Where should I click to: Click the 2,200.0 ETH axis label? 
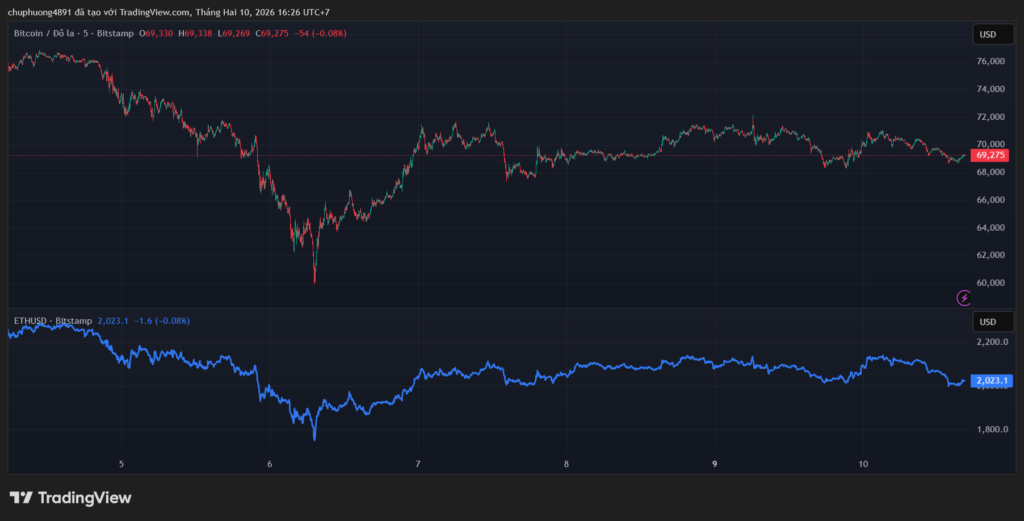pyautogui.click(x=991, y=342)
